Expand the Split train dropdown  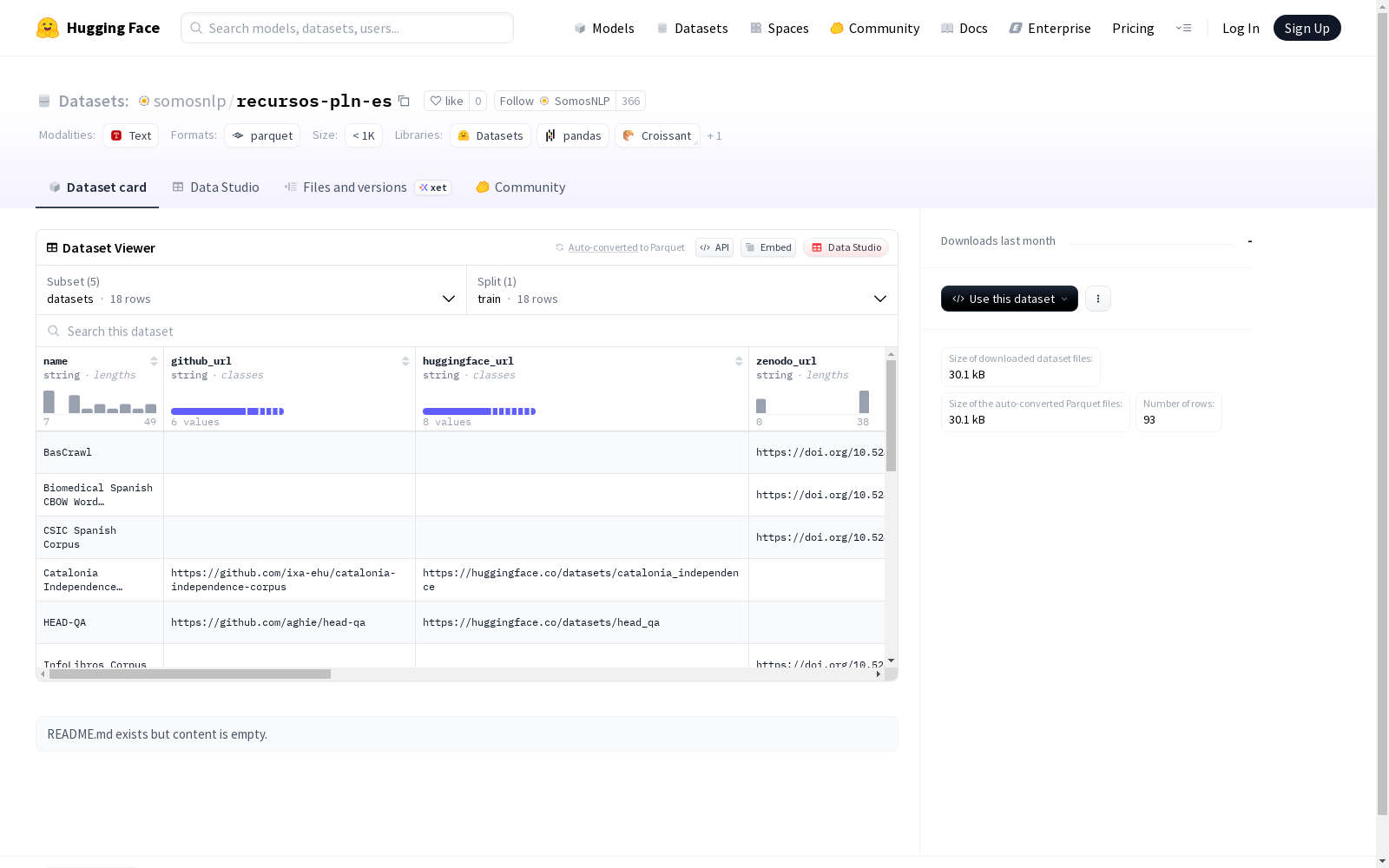click(682, 290)
